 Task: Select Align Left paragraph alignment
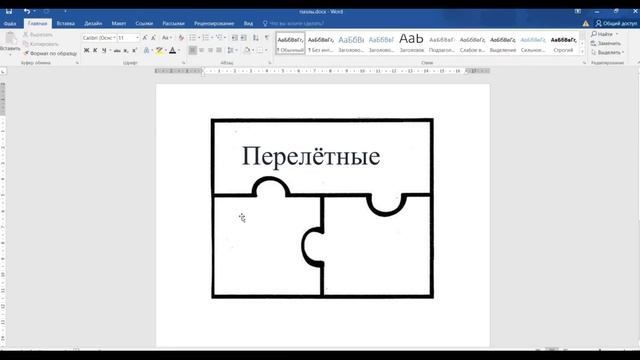click(193, 50)
